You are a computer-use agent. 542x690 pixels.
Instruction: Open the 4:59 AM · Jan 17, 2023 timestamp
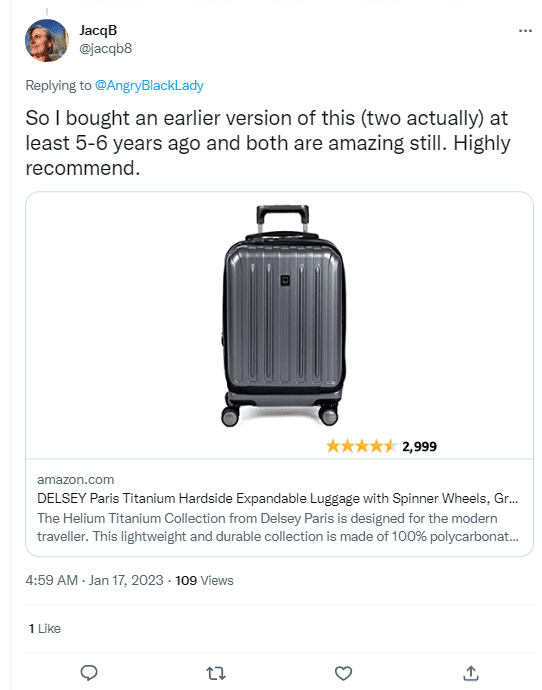[x=94, y=580]
